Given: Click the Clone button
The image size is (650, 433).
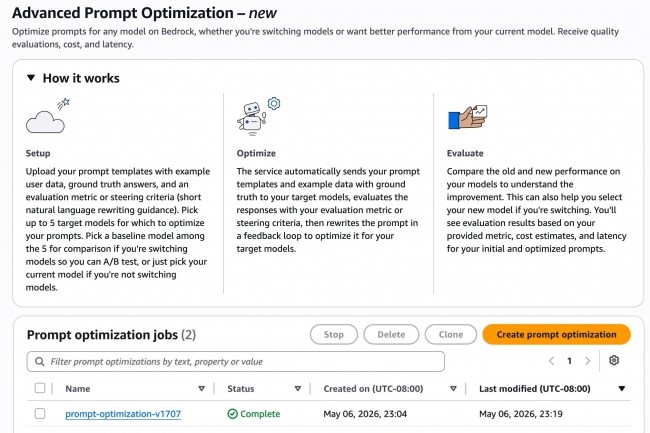Looking at the screenshot, I should click(451, 334).
